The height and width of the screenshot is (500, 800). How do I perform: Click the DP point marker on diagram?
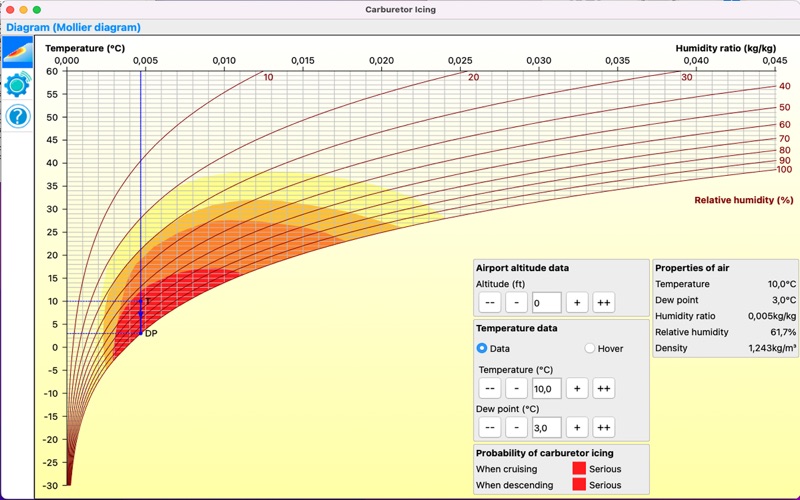pos(141,333)
